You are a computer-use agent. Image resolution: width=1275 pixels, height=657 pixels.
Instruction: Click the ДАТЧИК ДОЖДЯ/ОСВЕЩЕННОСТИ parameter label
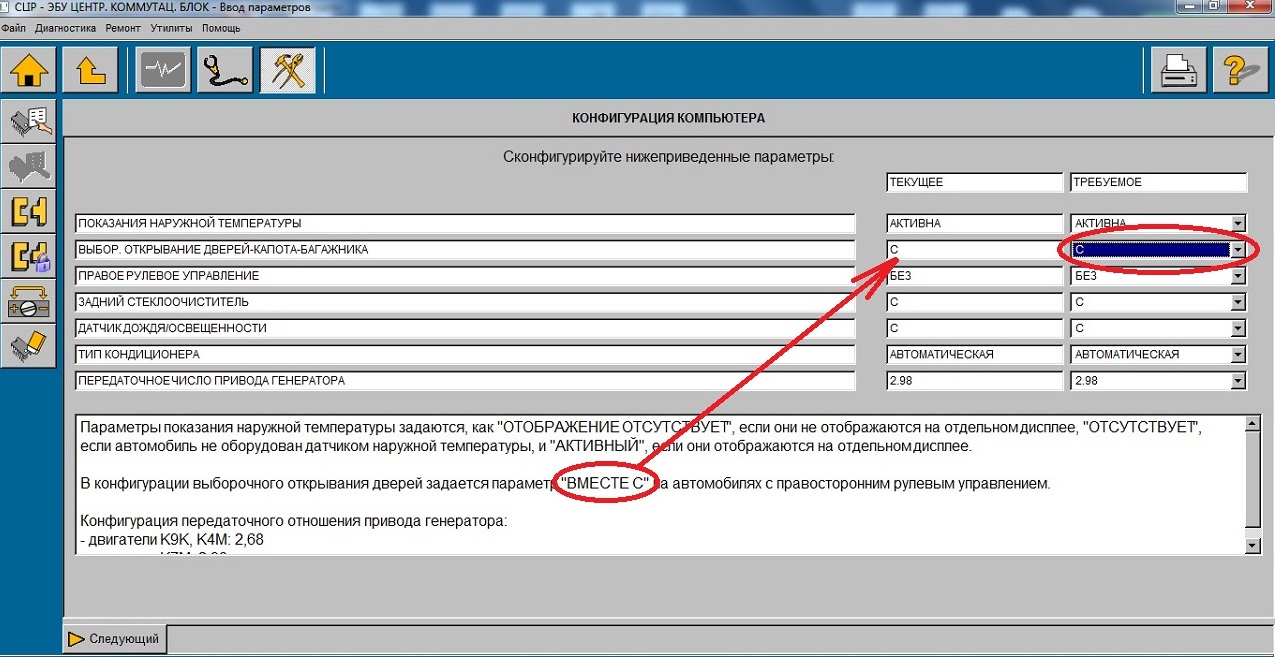465,328
